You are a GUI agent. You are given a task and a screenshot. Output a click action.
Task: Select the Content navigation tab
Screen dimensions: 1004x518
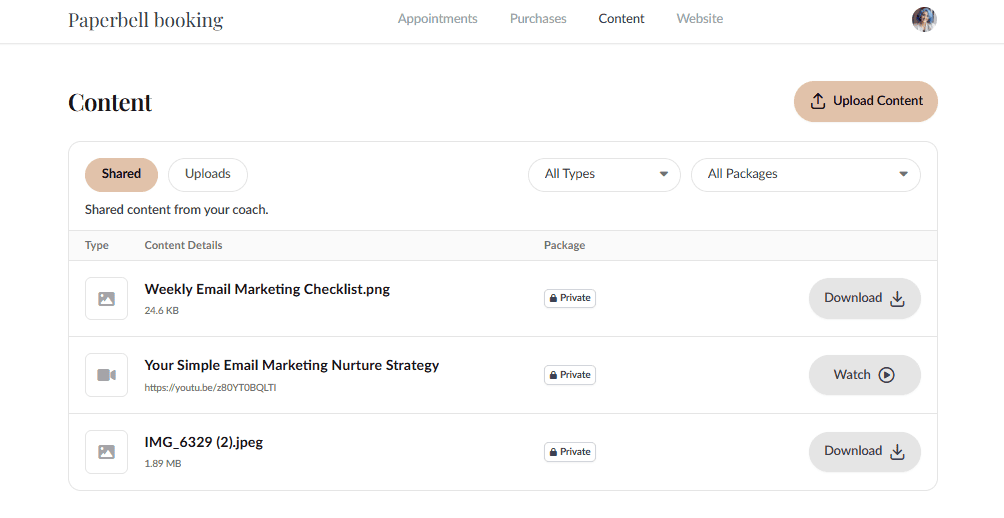coord(621,19)
